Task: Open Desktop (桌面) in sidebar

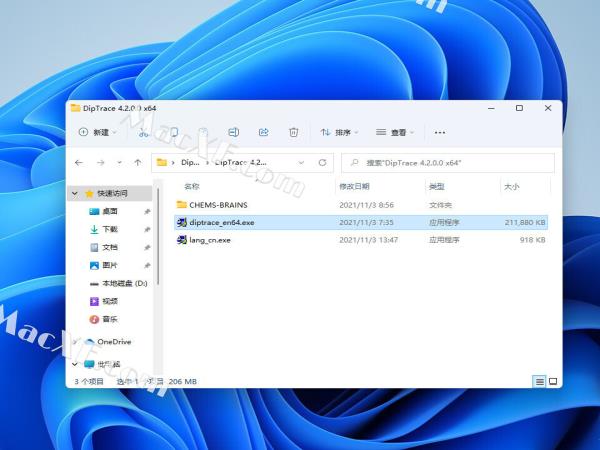Action: point(110,211)
